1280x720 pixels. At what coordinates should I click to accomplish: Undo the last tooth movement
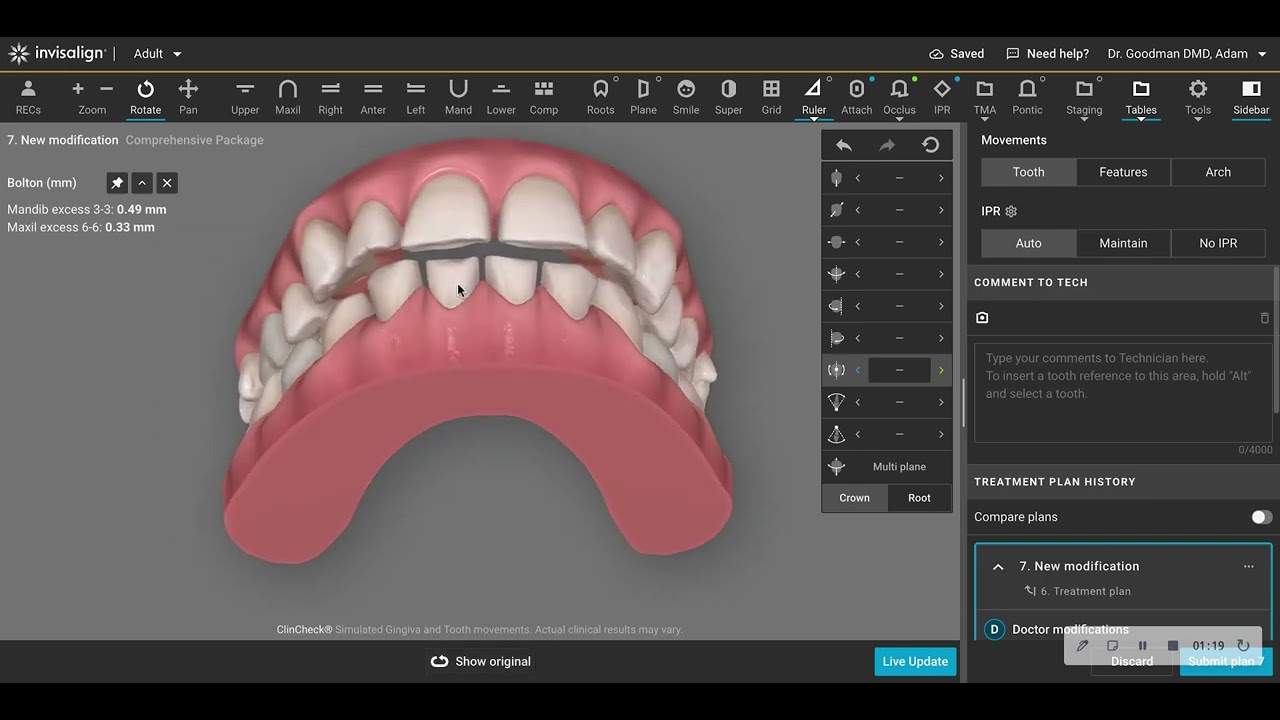[x=844, y=145]
